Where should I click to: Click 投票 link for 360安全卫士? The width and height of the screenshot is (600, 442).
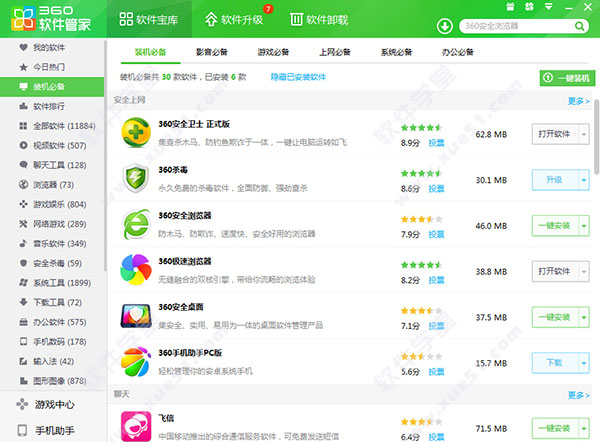coord(436,143)
